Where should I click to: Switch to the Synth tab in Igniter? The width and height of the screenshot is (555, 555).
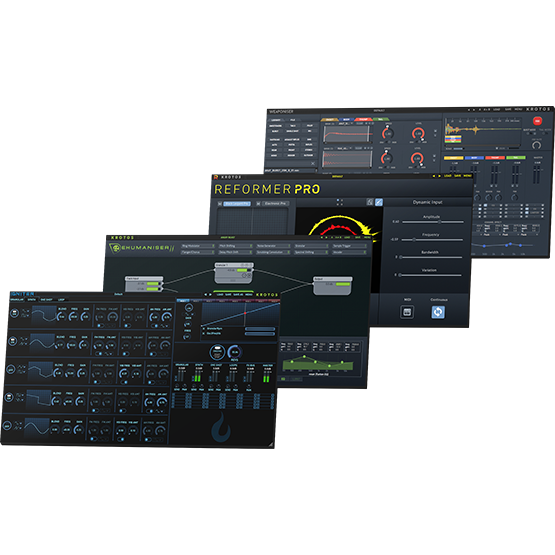tap(32, 300)
